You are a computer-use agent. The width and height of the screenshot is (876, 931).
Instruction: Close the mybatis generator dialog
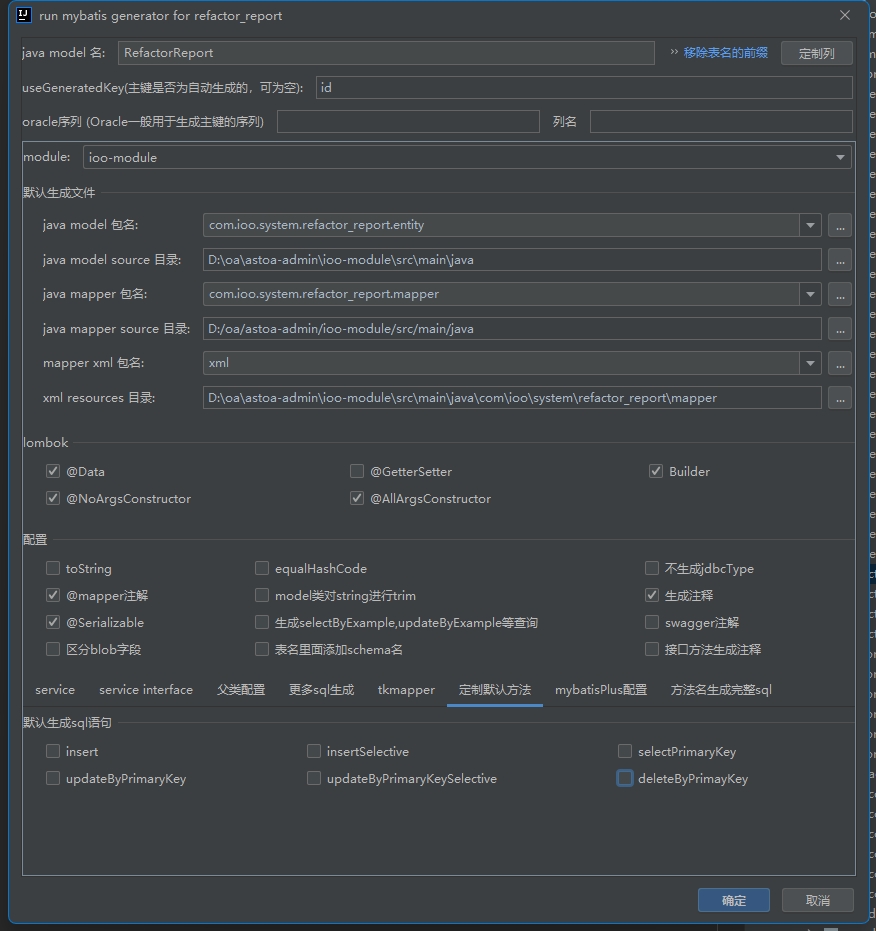click(845, 15)
